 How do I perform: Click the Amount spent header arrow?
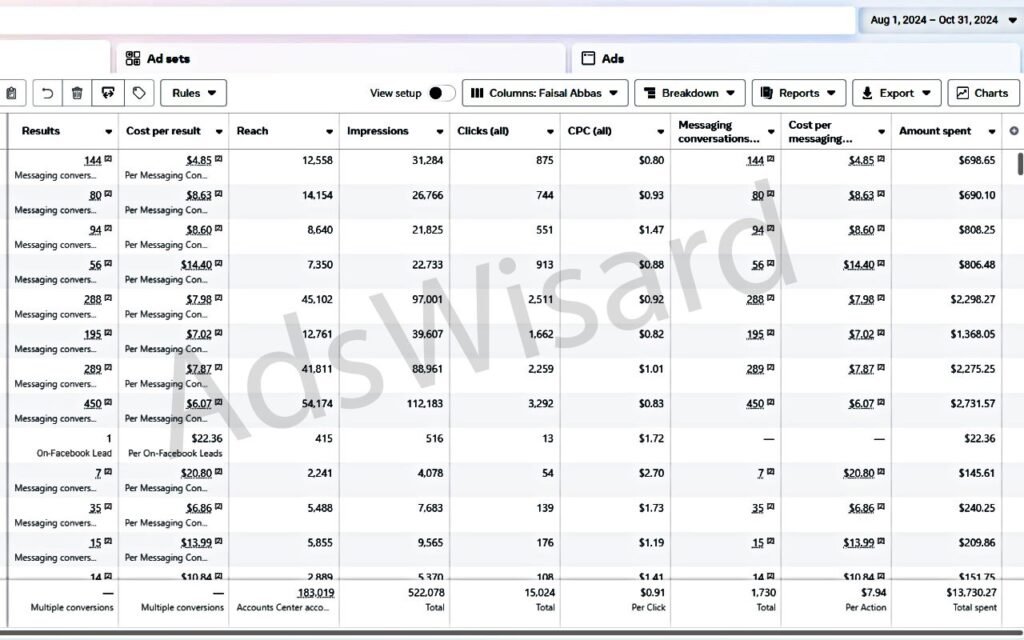point(991,131)
